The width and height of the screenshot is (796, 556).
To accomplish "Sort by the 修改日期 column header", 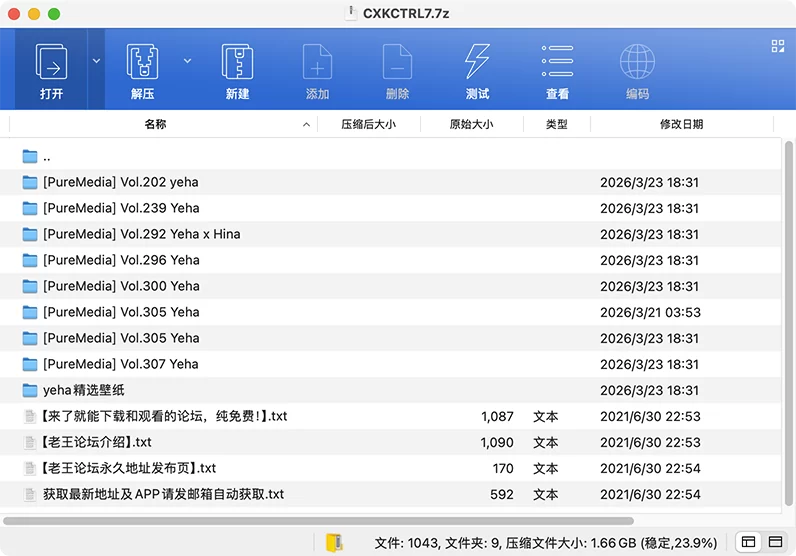I will (681, 125).
